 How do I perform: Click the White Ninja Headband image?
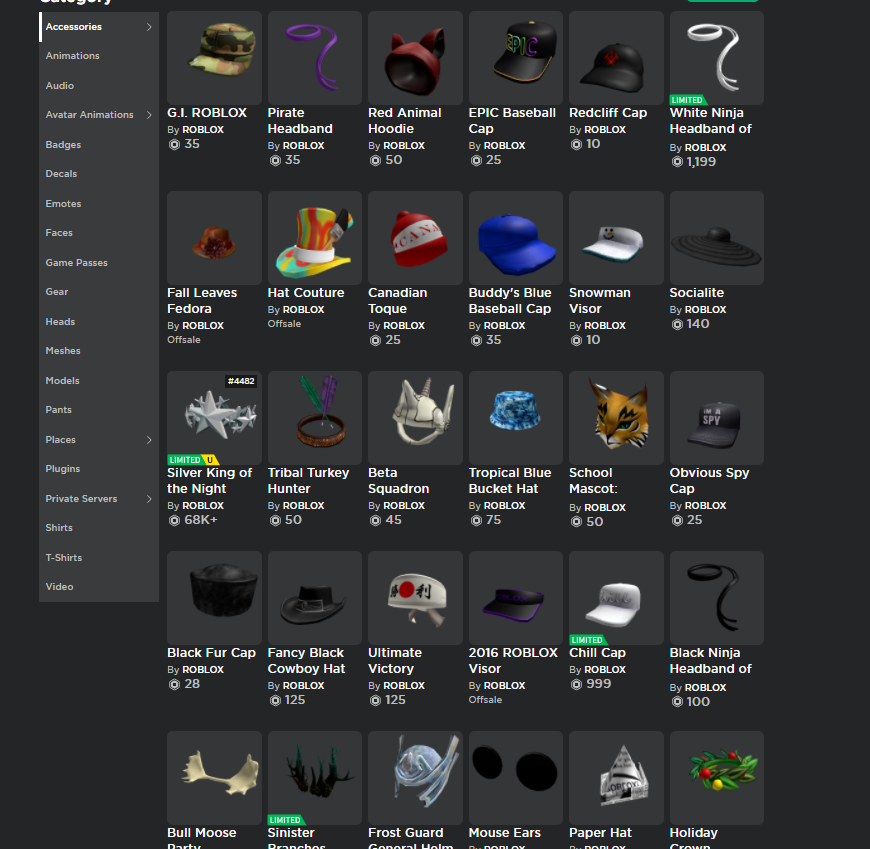(x=716, y=58)
